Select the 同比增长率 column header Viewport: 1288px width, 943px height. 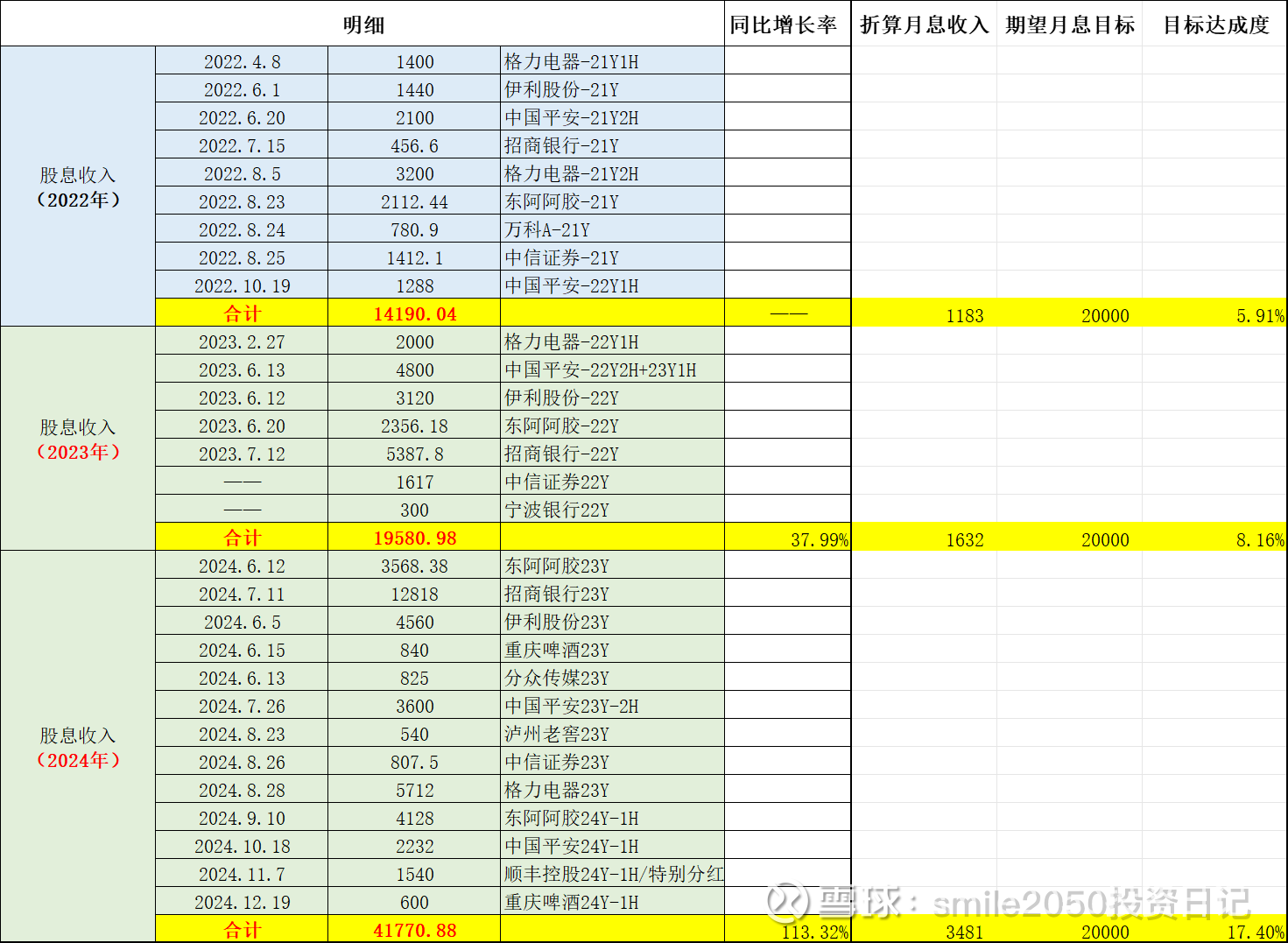[788, 24]
